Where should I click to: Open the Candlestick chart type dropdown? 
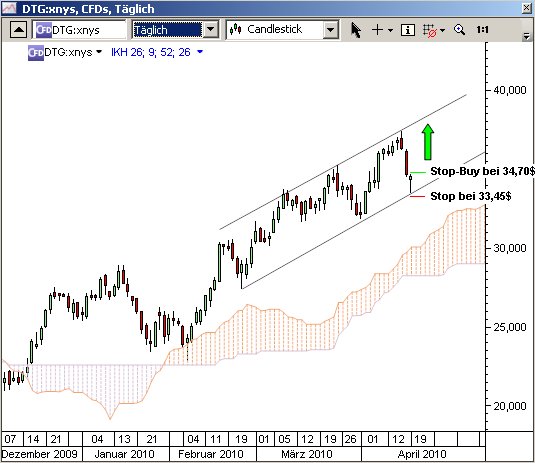(x=330, y=30)
